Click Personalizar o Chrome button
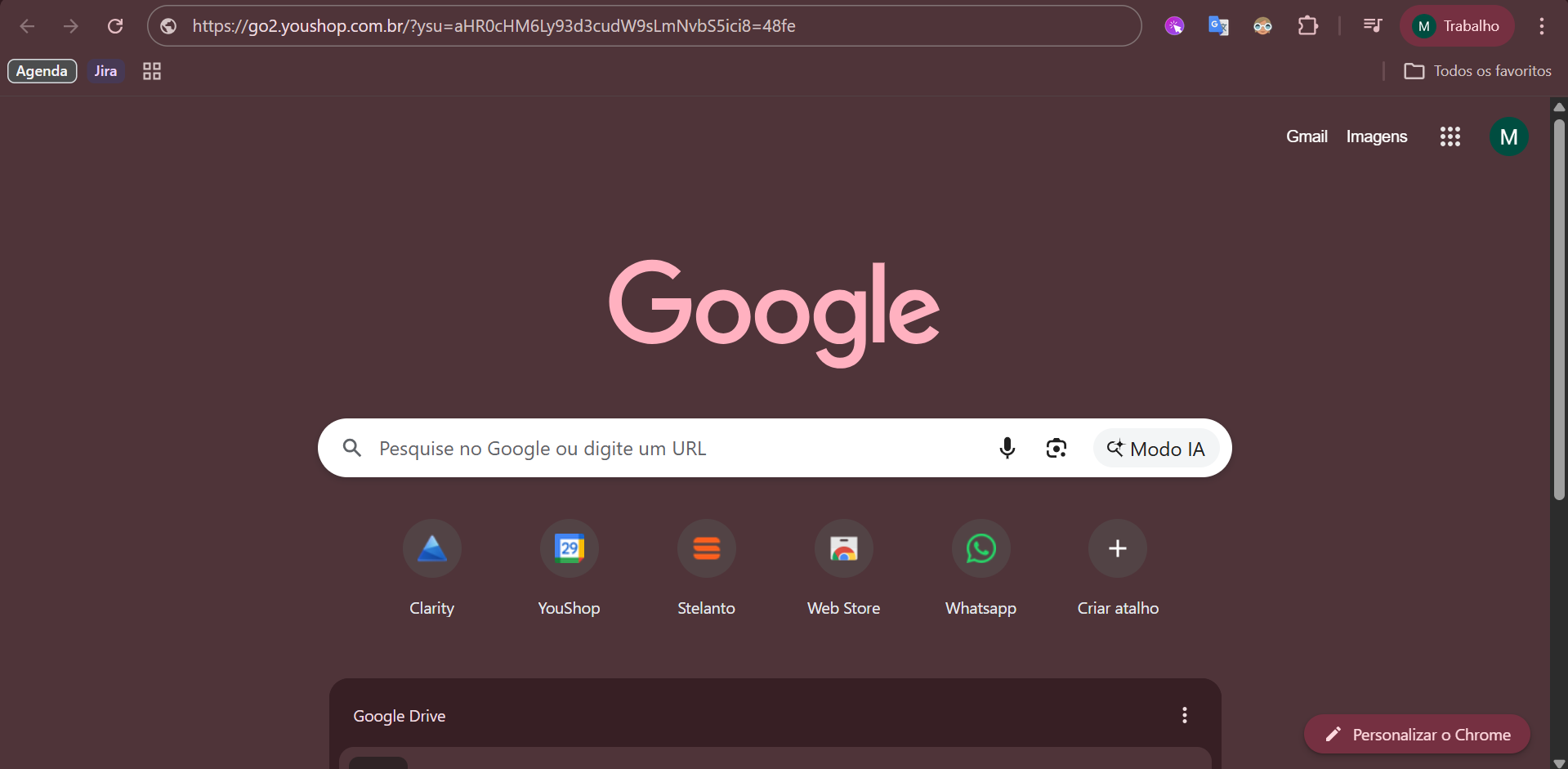The height and width of the screenshot is (769, 1568). [1417, 734]
